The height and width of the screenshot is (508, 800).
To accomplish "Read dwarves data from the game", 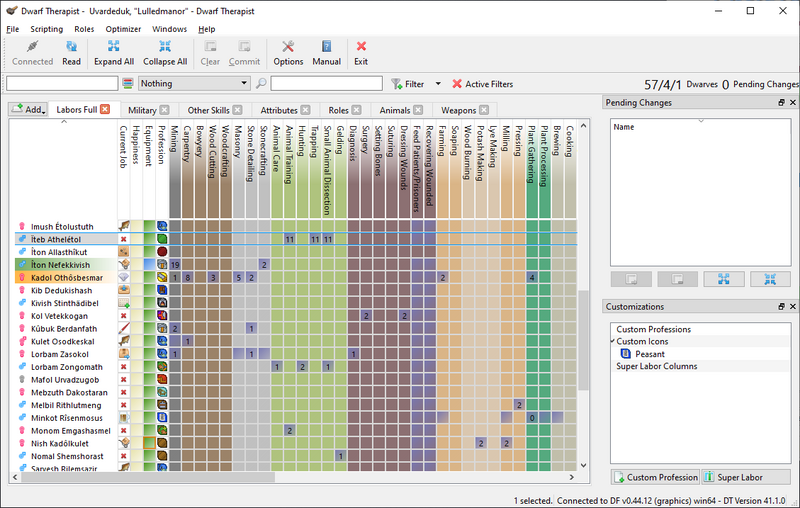I will pyautogui.click(x=71, y=53).
